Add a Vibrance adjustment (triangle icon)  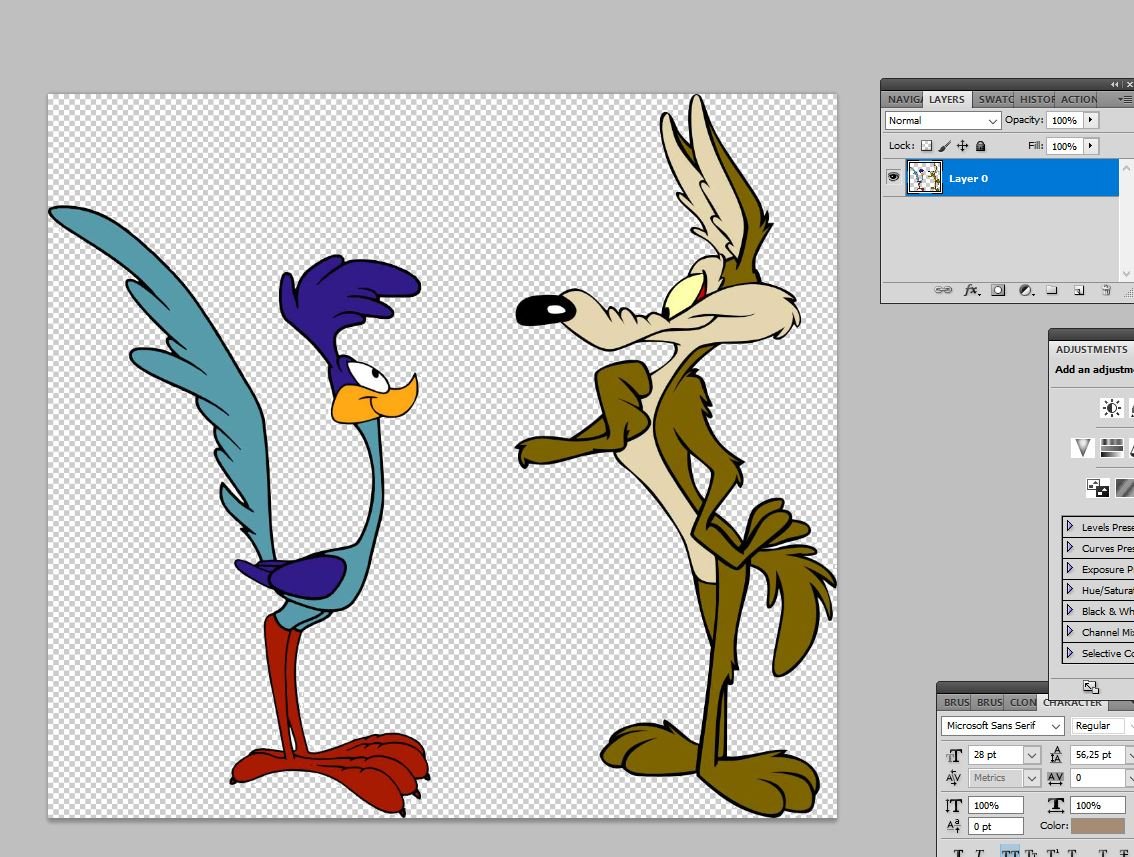1082,448
